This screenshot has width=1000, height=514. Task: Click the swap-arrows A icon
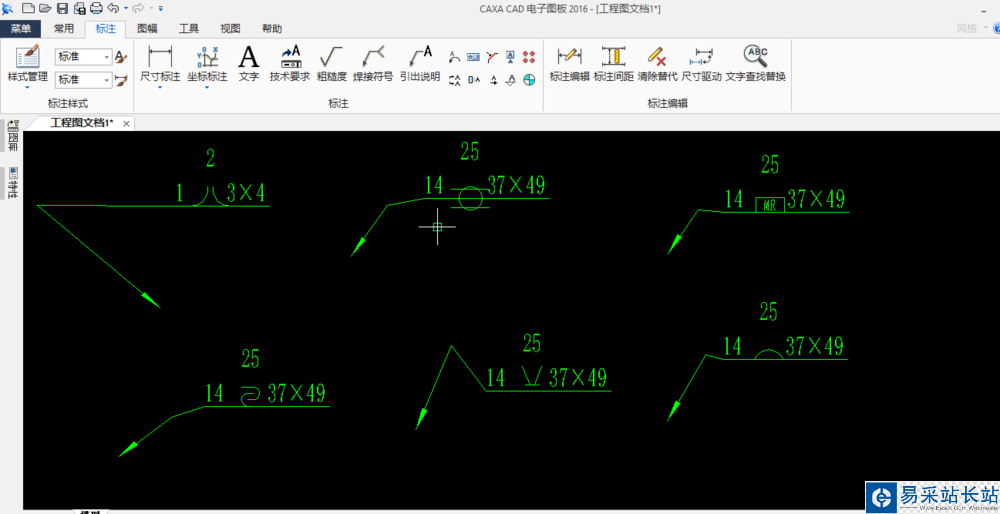455,80
